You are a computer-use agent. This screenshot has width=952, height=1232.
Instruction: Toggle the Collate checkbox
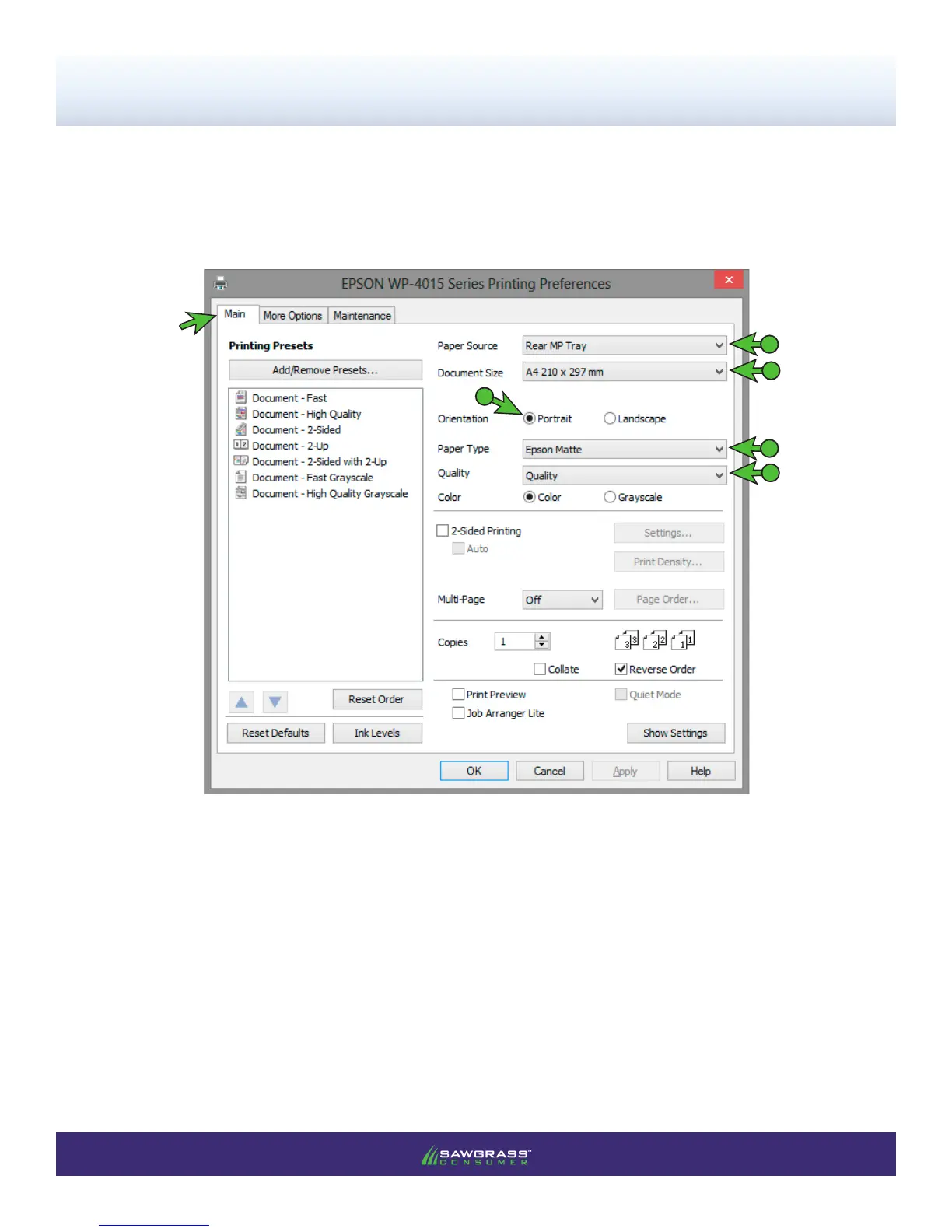pos(540,669)
